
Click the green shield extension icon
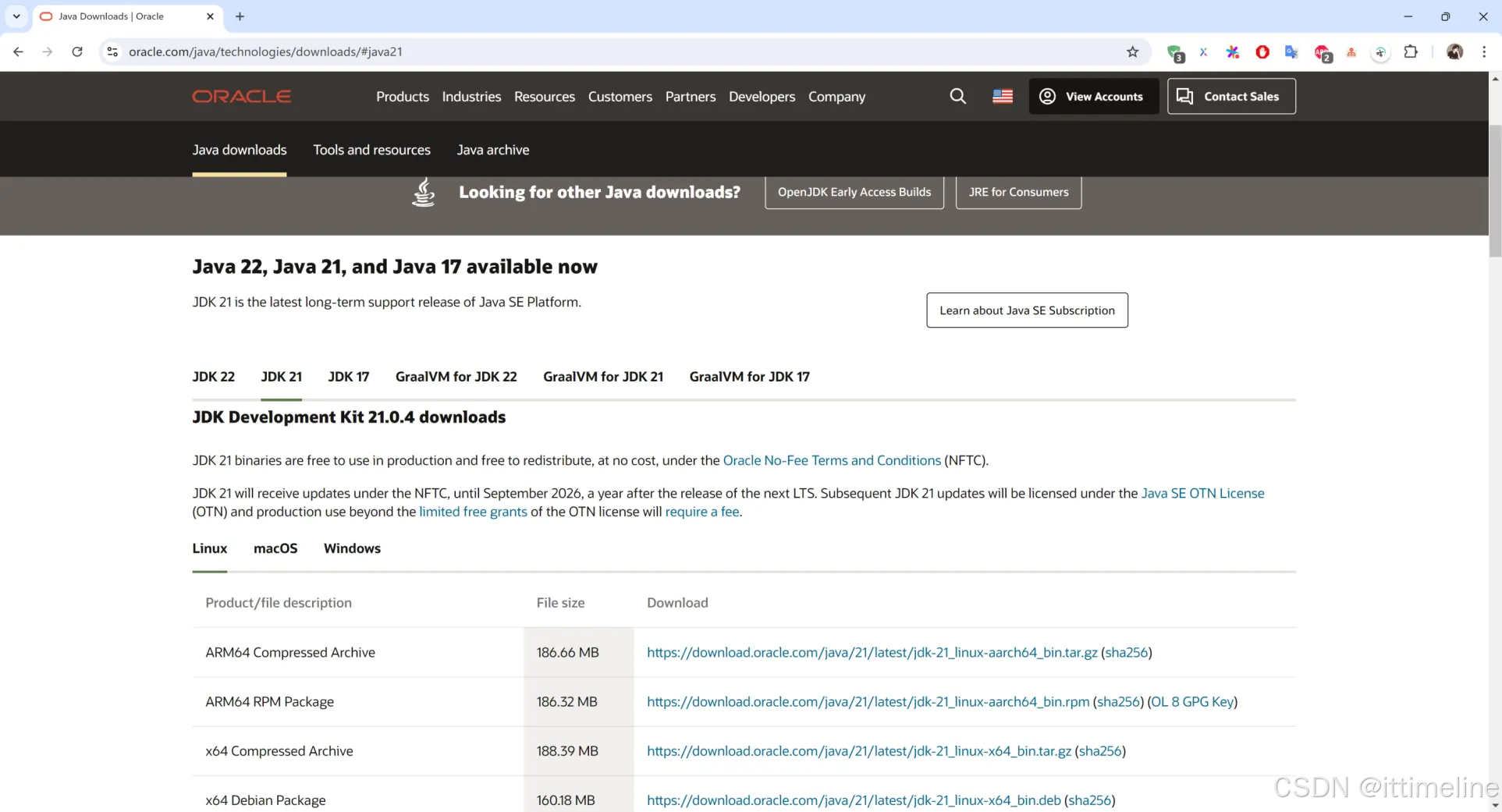(x=1175, y=53)
